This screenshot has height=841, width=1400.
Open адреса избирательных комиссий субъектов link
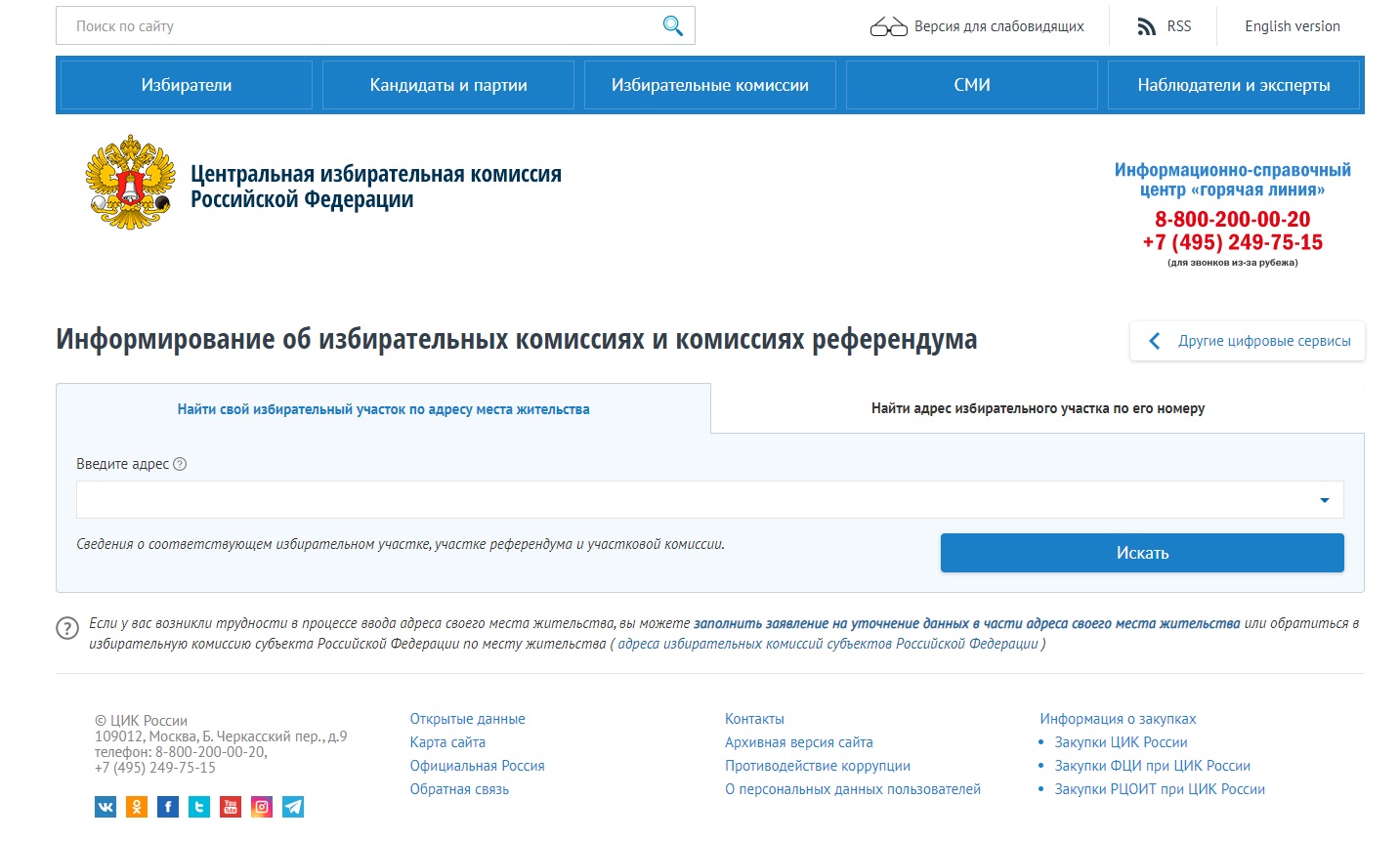[x=827, y=644]
